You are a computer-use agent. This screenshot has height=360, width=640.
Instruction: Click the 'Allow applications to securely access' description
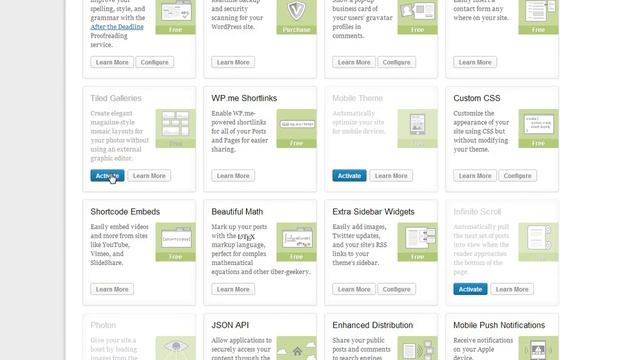(x=242, y=349)
